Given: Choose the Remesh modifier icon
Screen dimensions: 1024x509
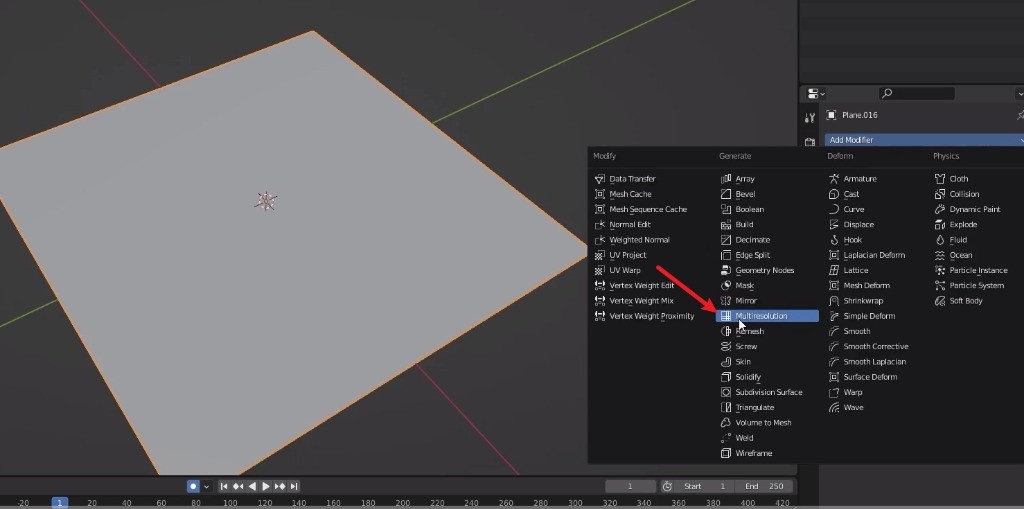Looking at the screenshot, I should (726, 331).
